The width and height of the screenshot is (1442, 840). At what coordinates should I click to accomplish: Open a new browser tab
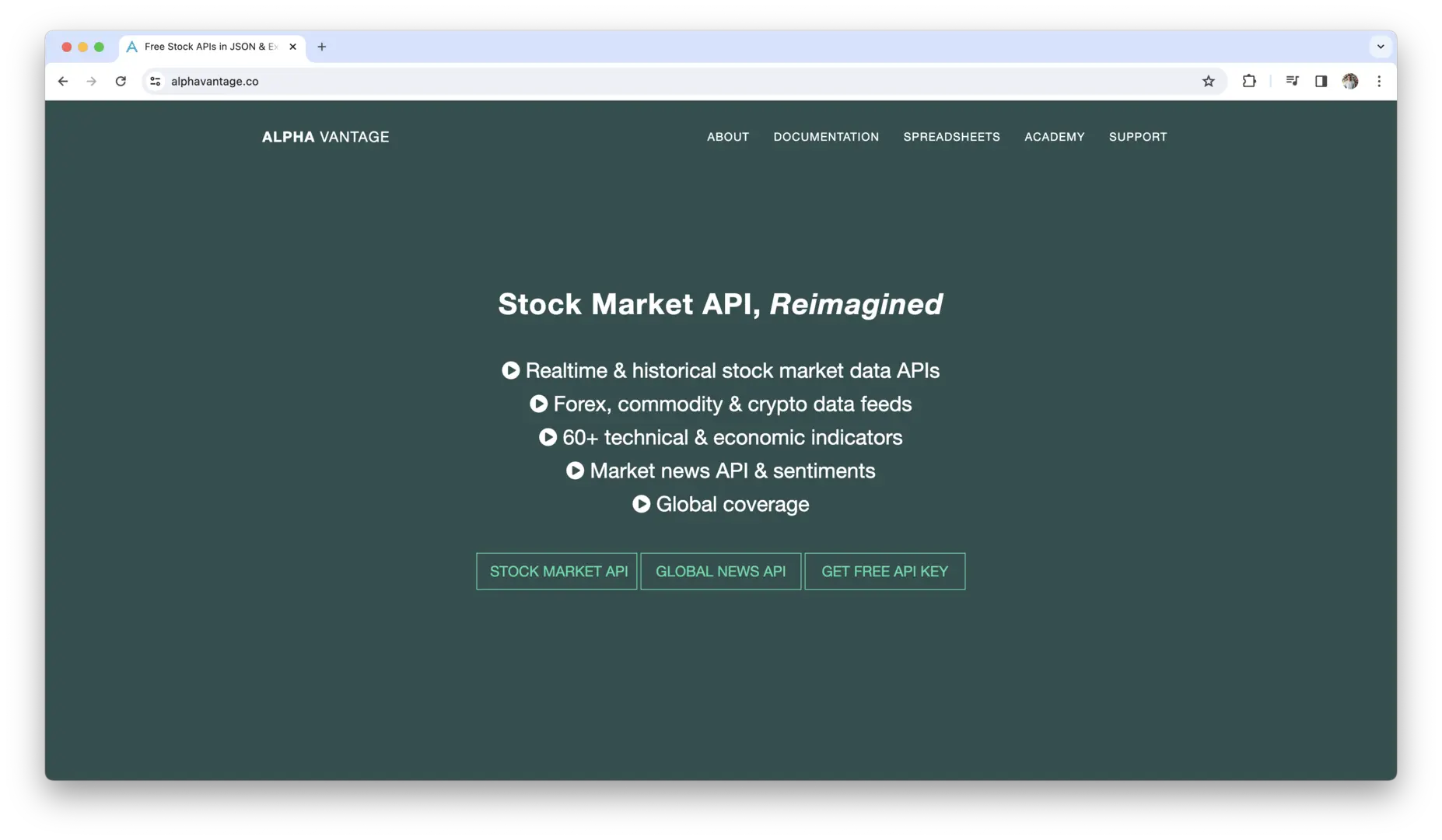[321, 47]
